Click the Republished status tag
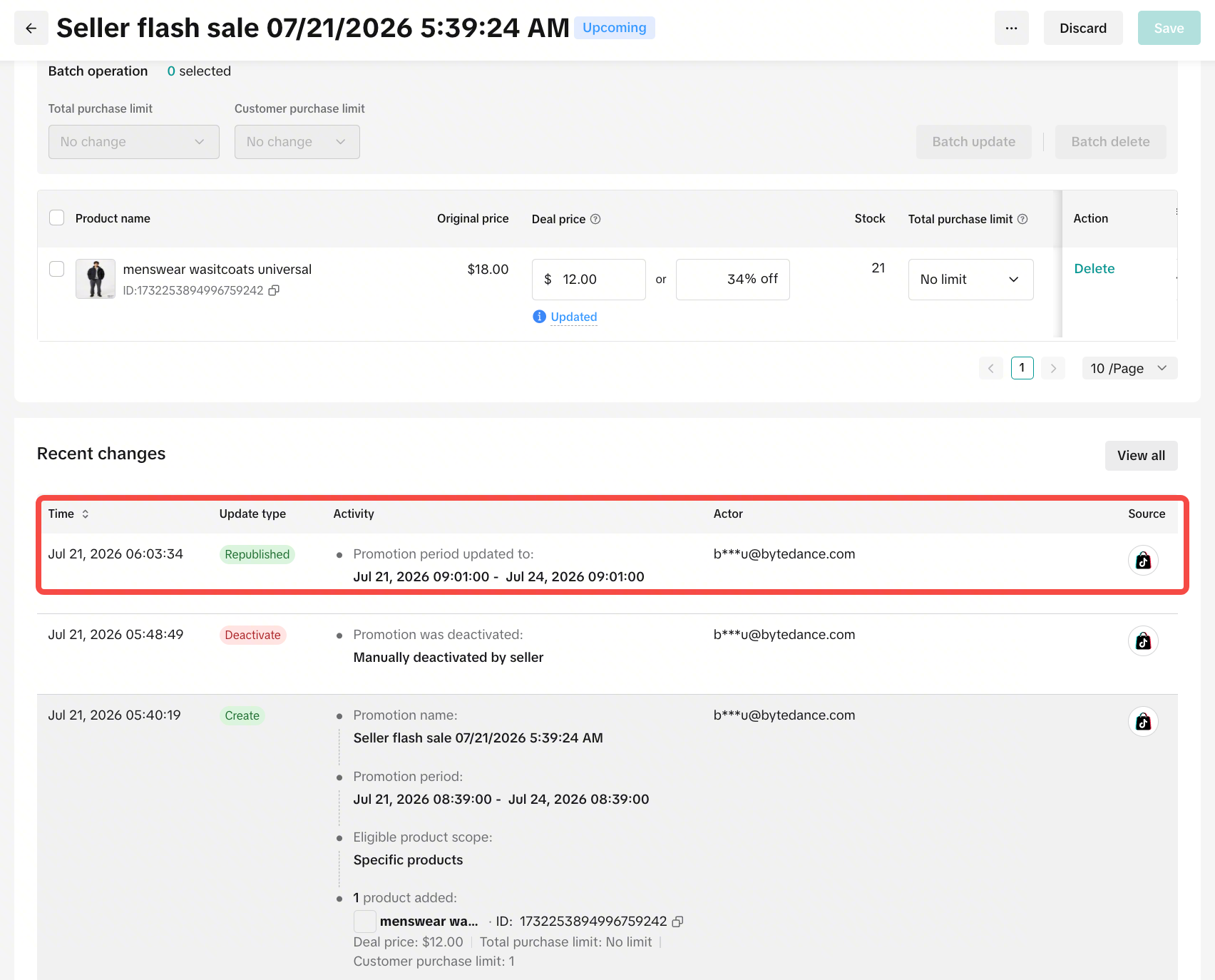This screenshot has width=1215, height=980. [x=257, y=554]
